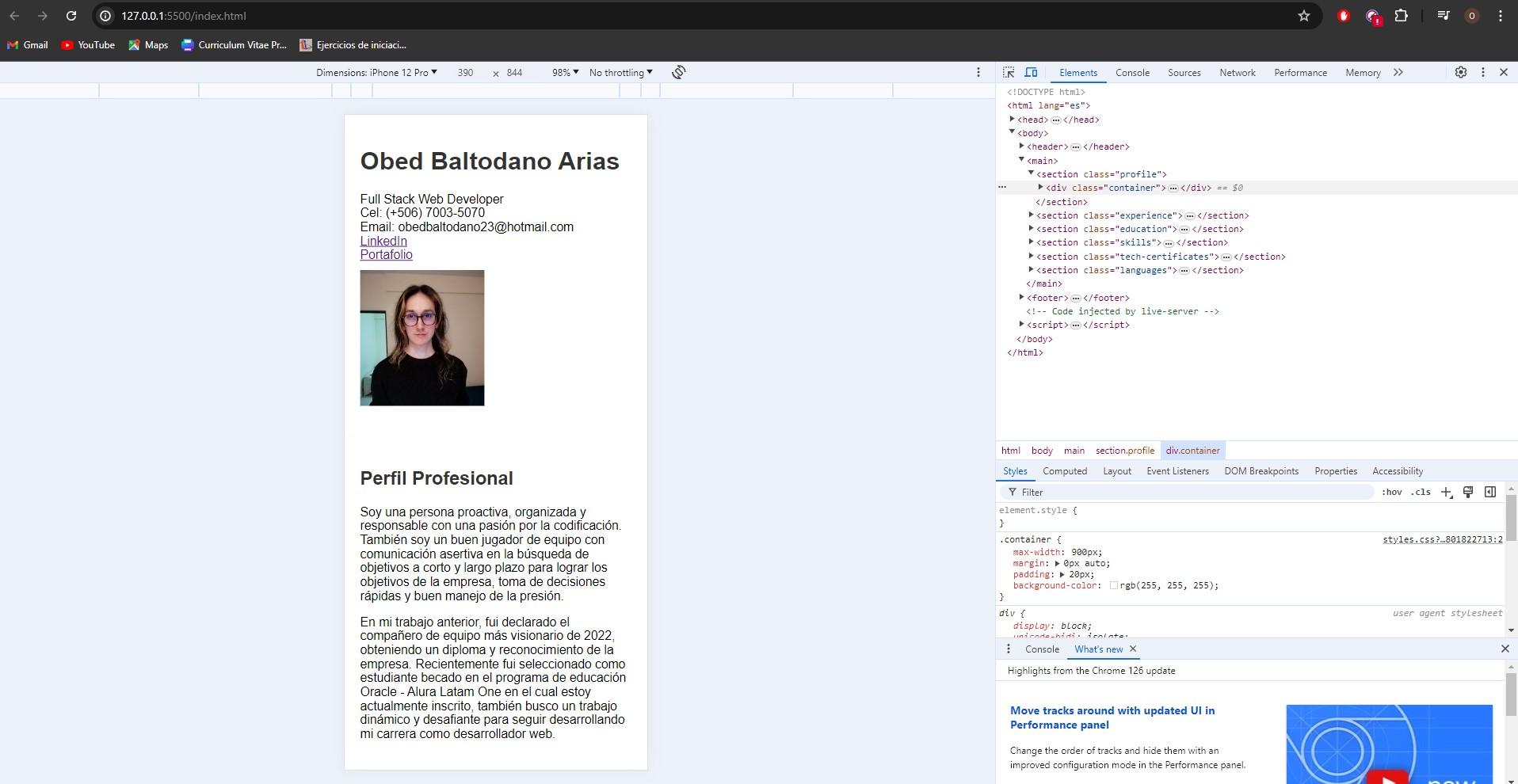The image size is (1518, 784).
Task: Expand the header element node
Action: (1021, 146)
